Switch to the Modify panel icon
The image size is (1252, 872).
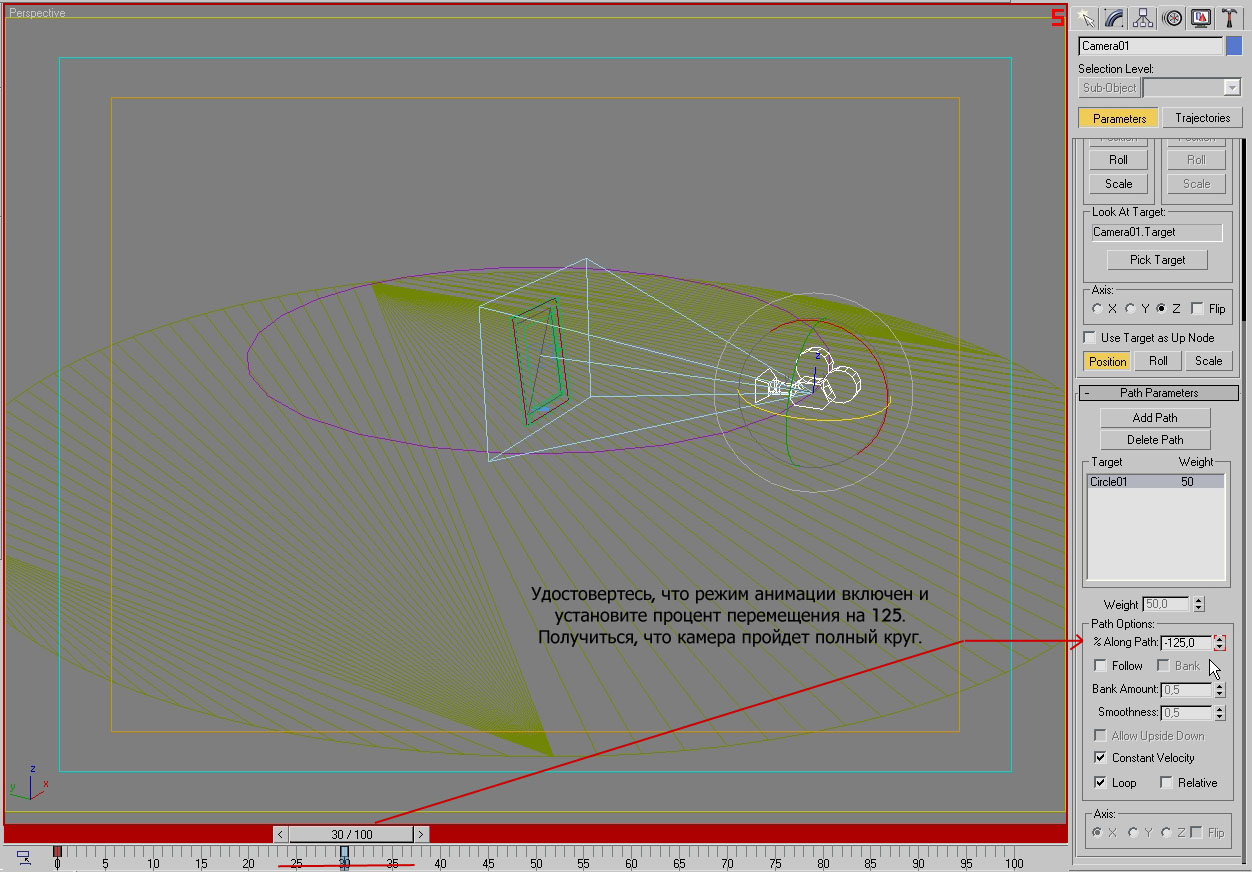coord(1114,18)
